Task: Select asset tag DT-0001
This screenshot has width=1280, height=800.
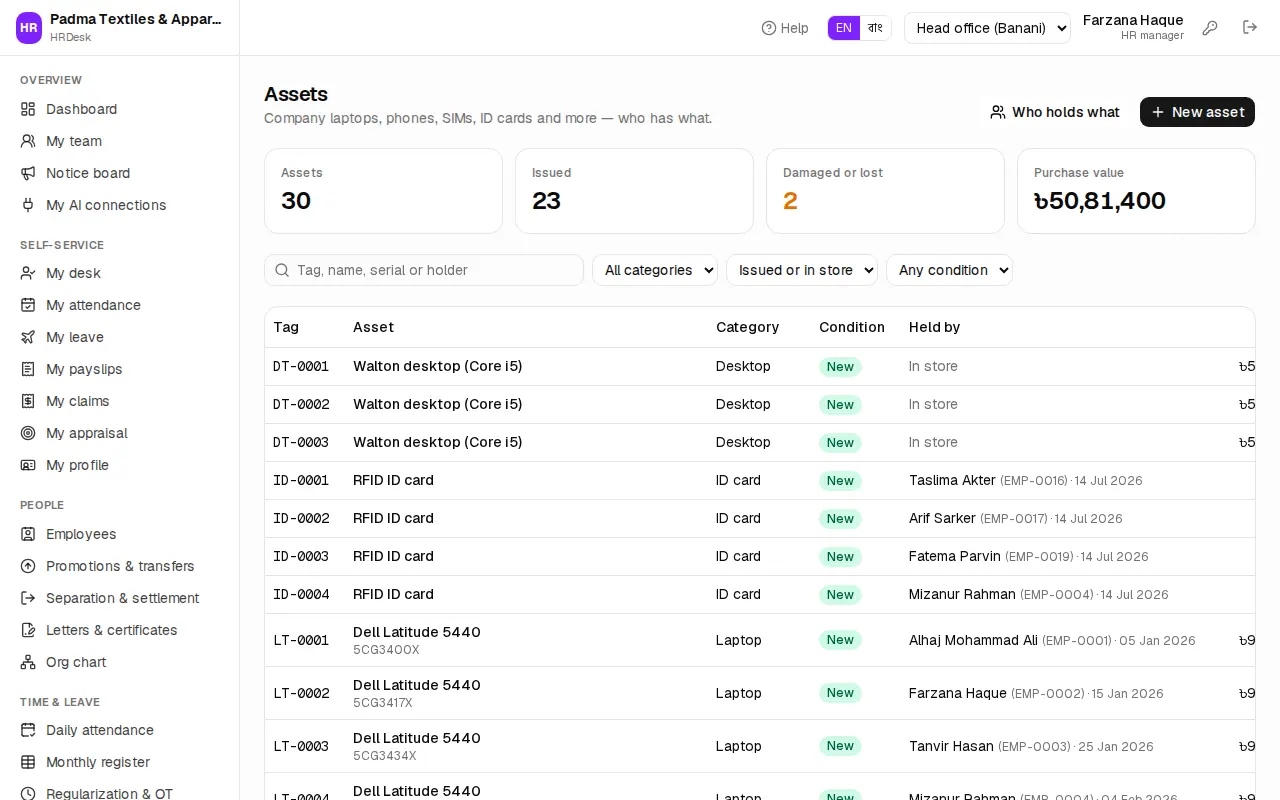Action: click(301, 367)
